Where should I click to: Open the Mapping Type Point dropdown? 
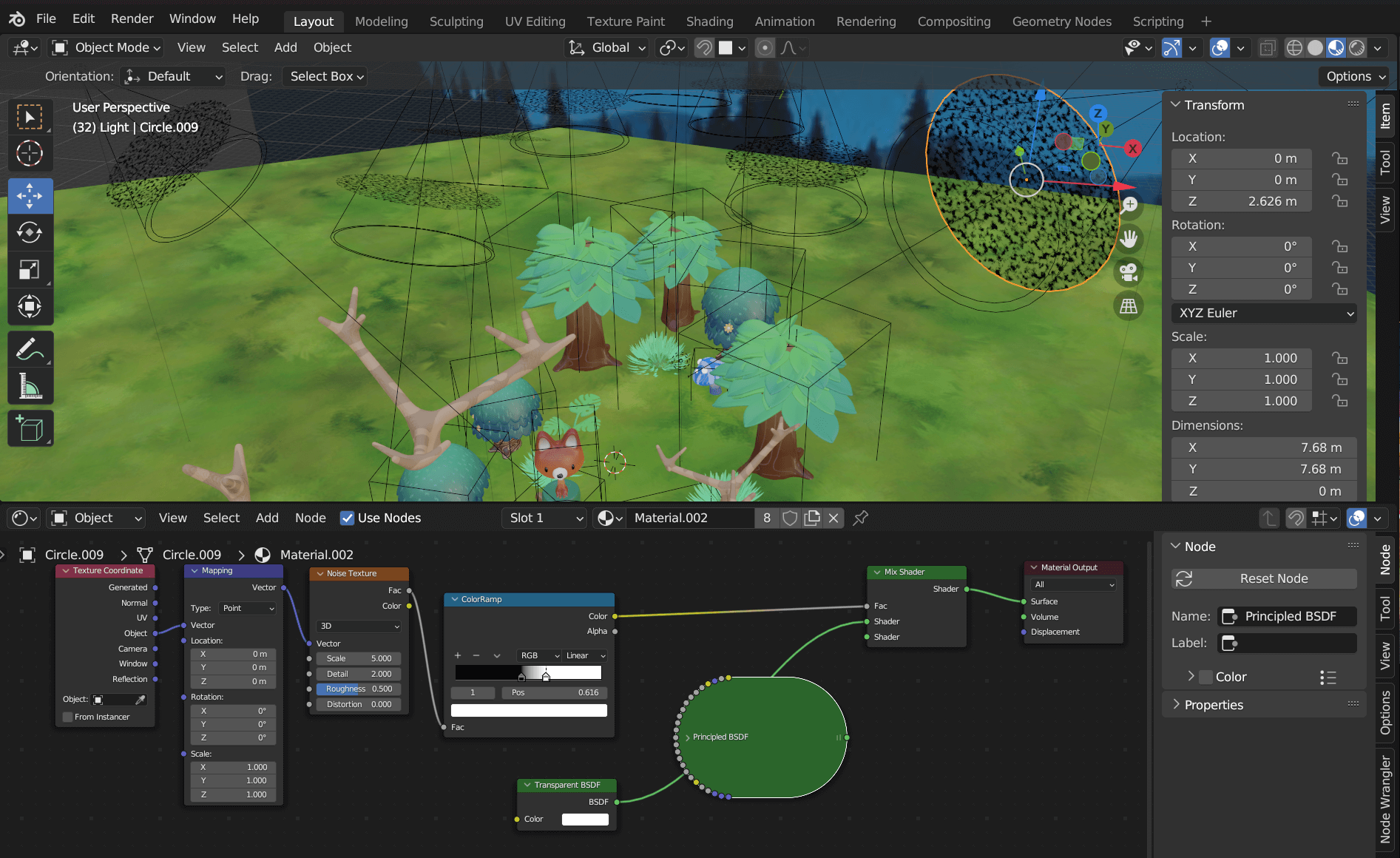[248, 608]
